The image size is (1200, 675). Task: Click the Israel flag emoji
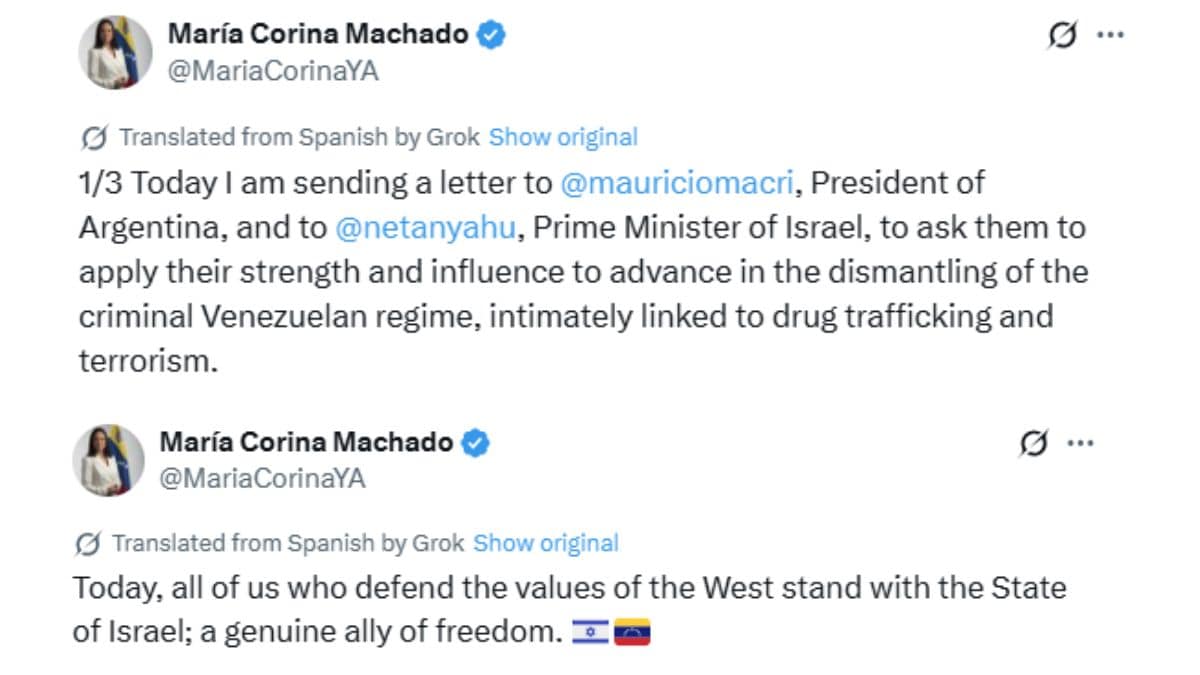pos(590,633)
